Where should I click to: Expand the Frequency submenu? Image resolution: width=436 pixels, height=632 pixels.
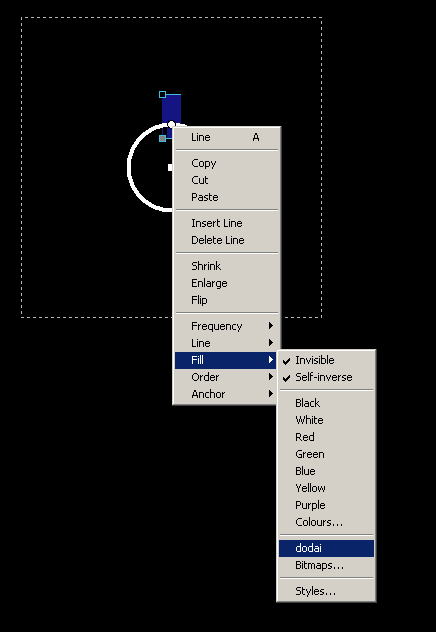[226, 326]
